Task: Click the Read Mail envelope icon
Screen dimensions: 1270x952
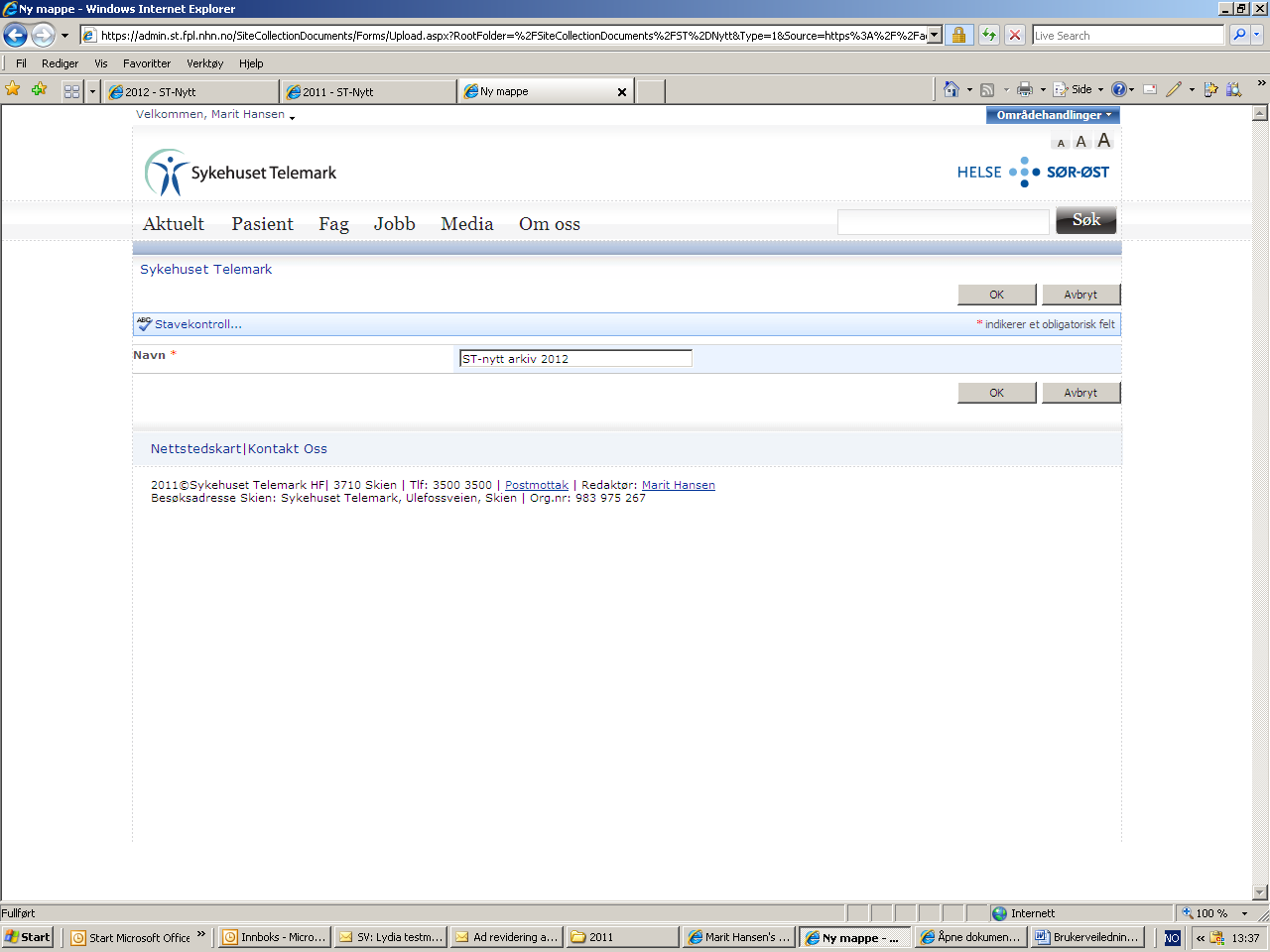Action: (x=1150, y=89)
